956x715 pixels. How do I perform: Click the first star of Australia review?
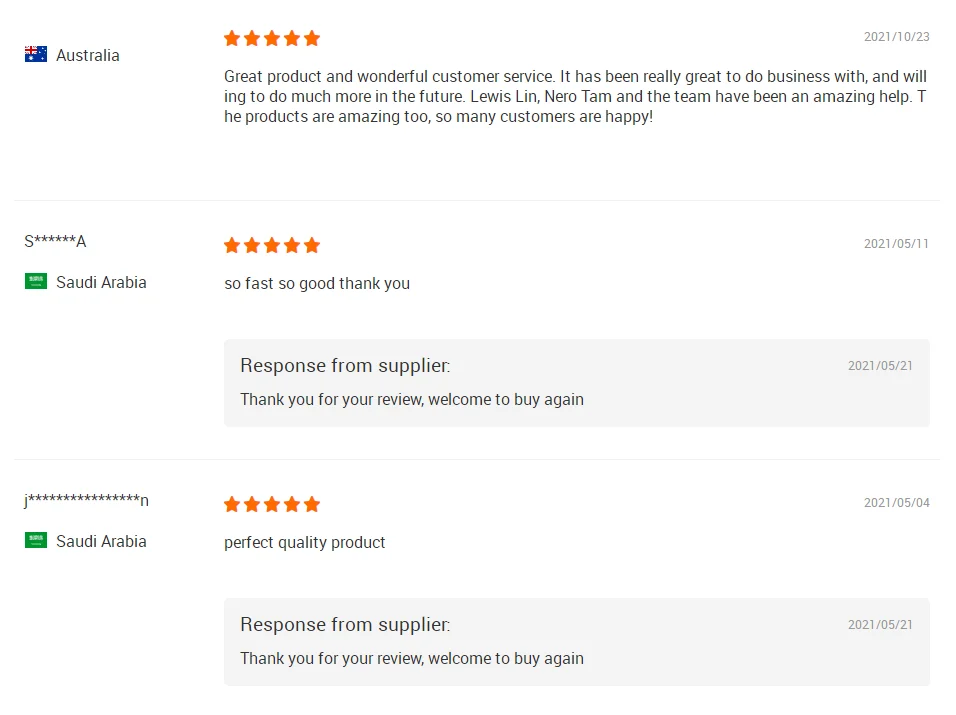pyautogui.click(x=232, y=38)
